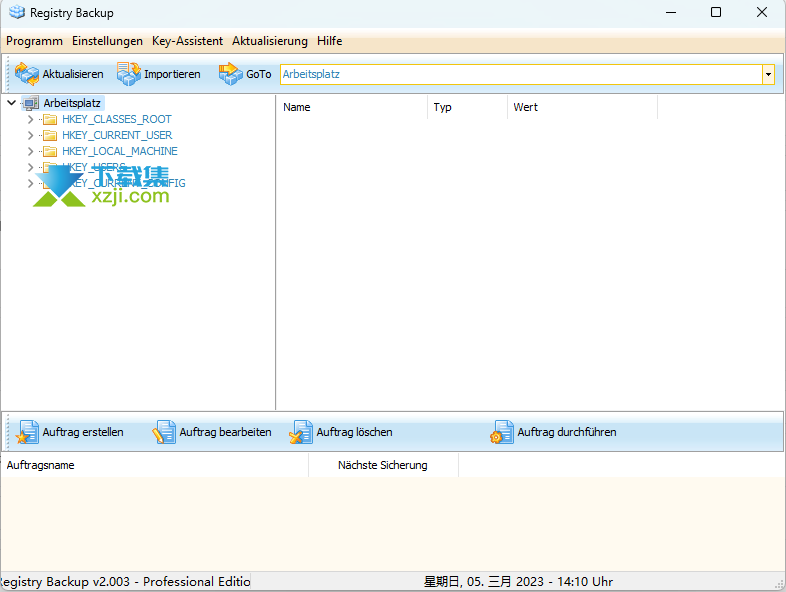Image resolution: width=786 pixels, height=592 pixels.
Task: Open the Einstellungen menu
Action: click(107, 41)
